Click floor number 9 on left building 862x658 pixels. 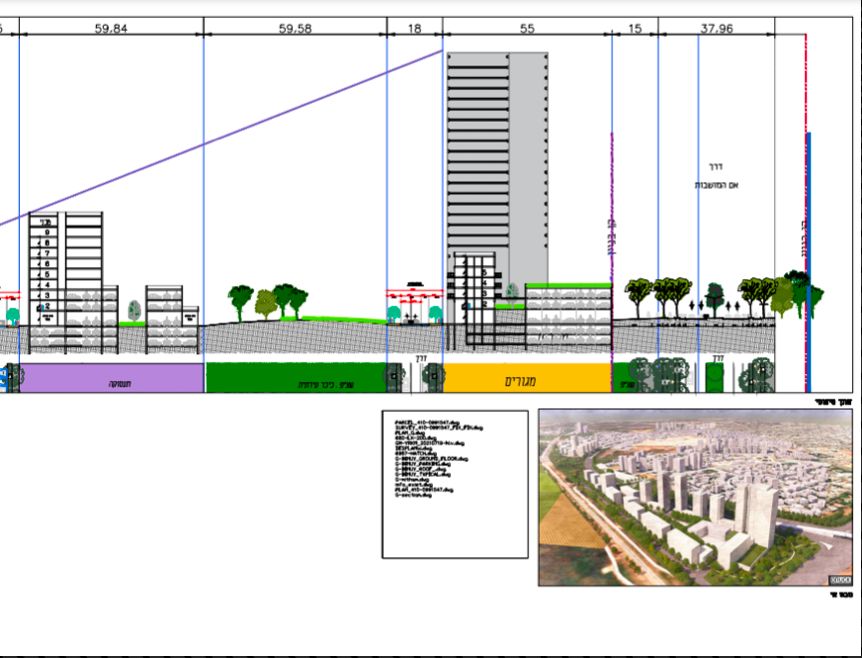[46, 232]
